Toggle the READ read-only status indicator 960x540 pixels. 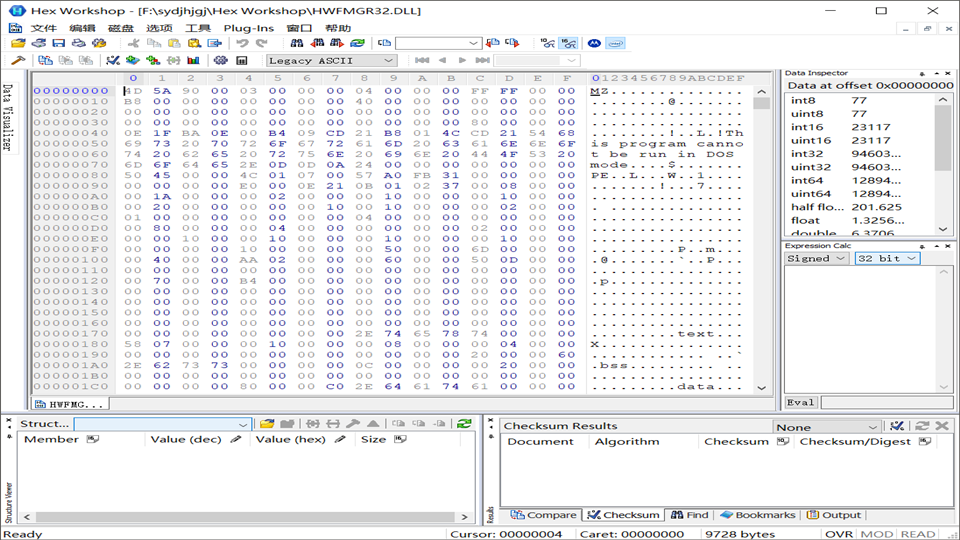918,534
